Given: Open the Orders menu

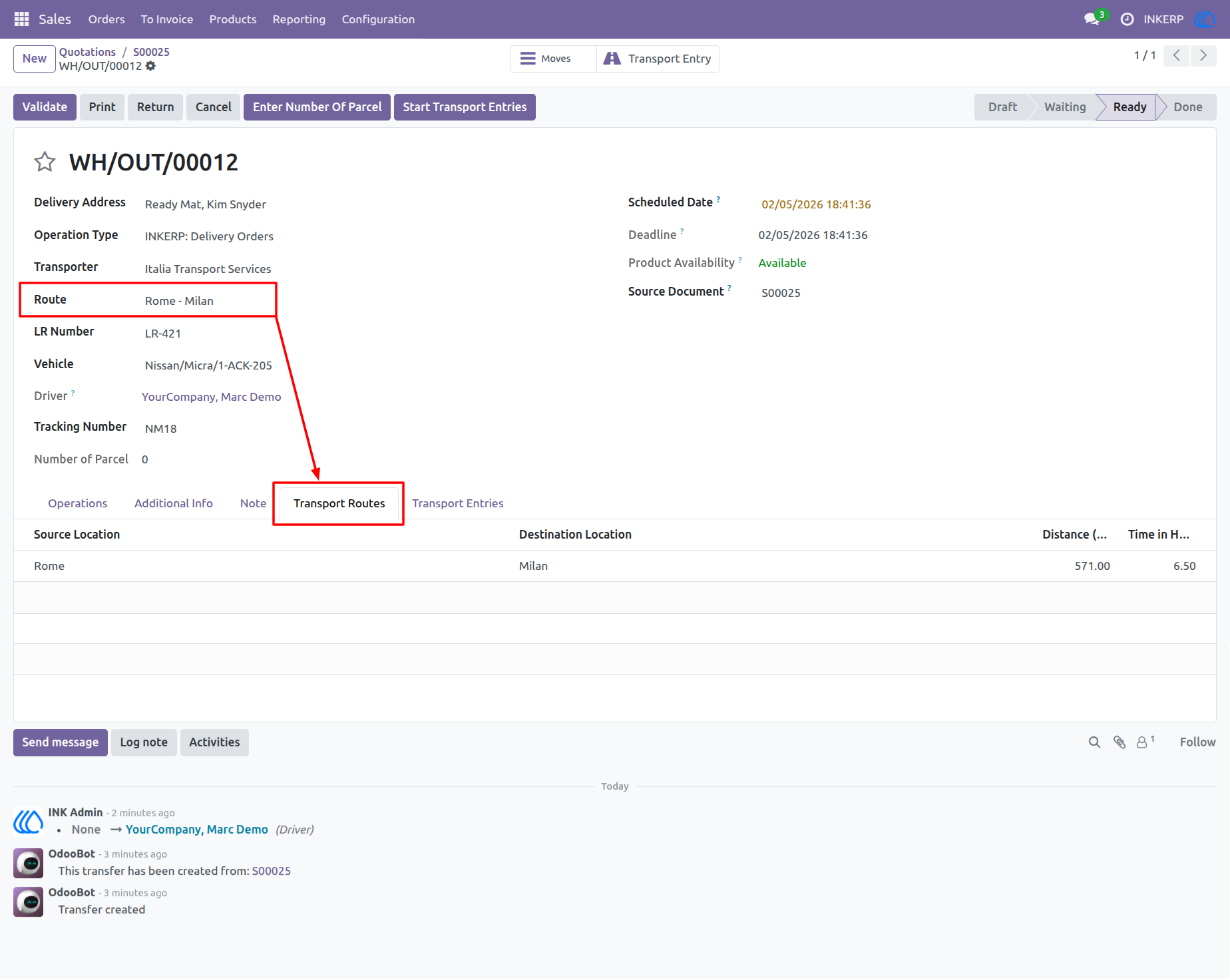Looking at the screenshot, I should click(106, 19).
